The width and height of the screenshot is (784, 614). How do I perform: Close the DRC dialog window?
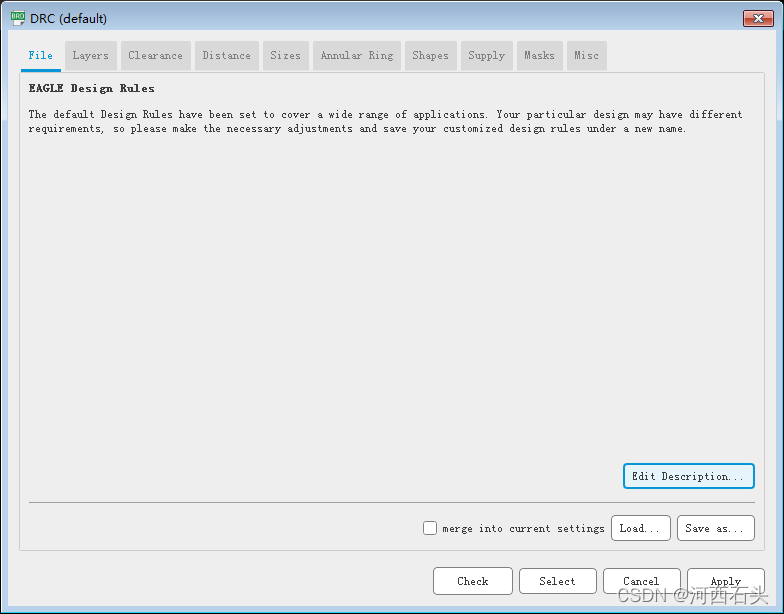coord(757,18)
